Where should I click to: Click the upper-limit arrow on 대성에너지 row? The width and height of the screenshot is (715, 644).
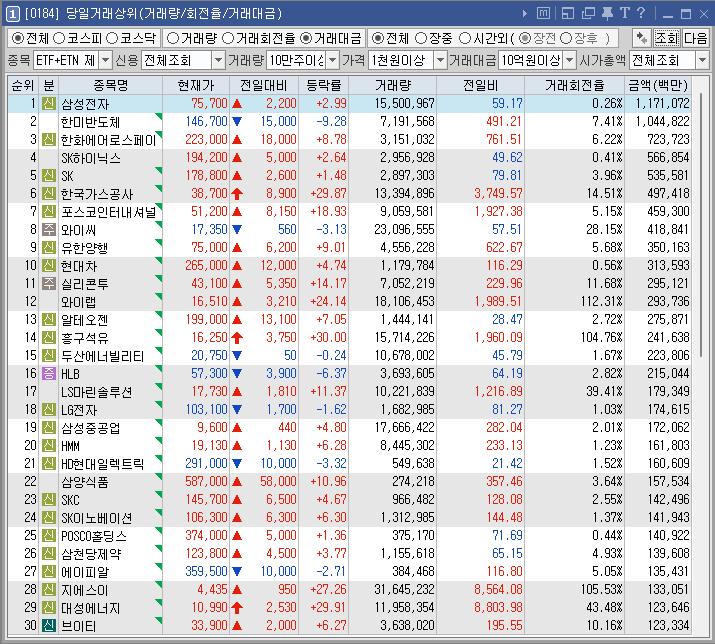point(237,608)
